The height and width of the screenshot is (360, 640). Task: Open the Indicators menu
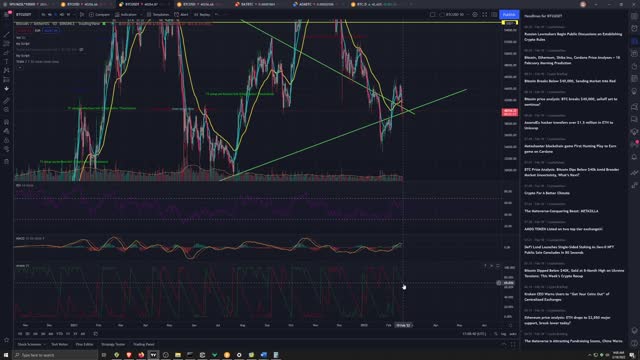tap(126, 15)
